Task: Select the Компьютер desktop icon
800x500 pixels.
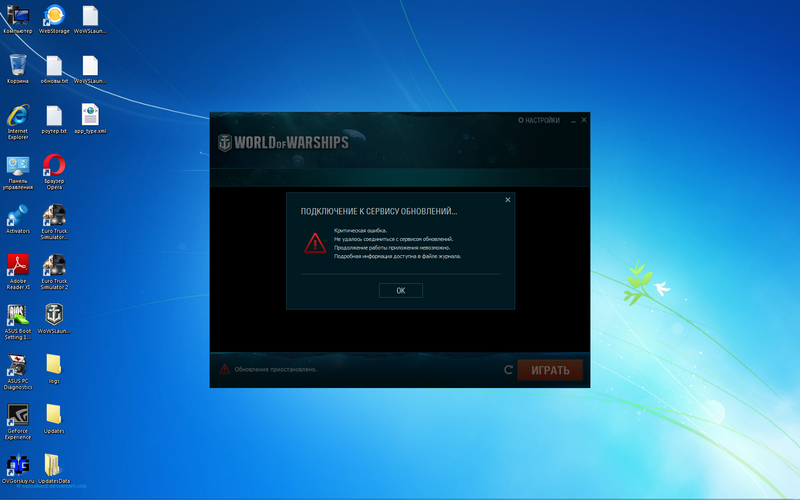Action: coord(18,19)
